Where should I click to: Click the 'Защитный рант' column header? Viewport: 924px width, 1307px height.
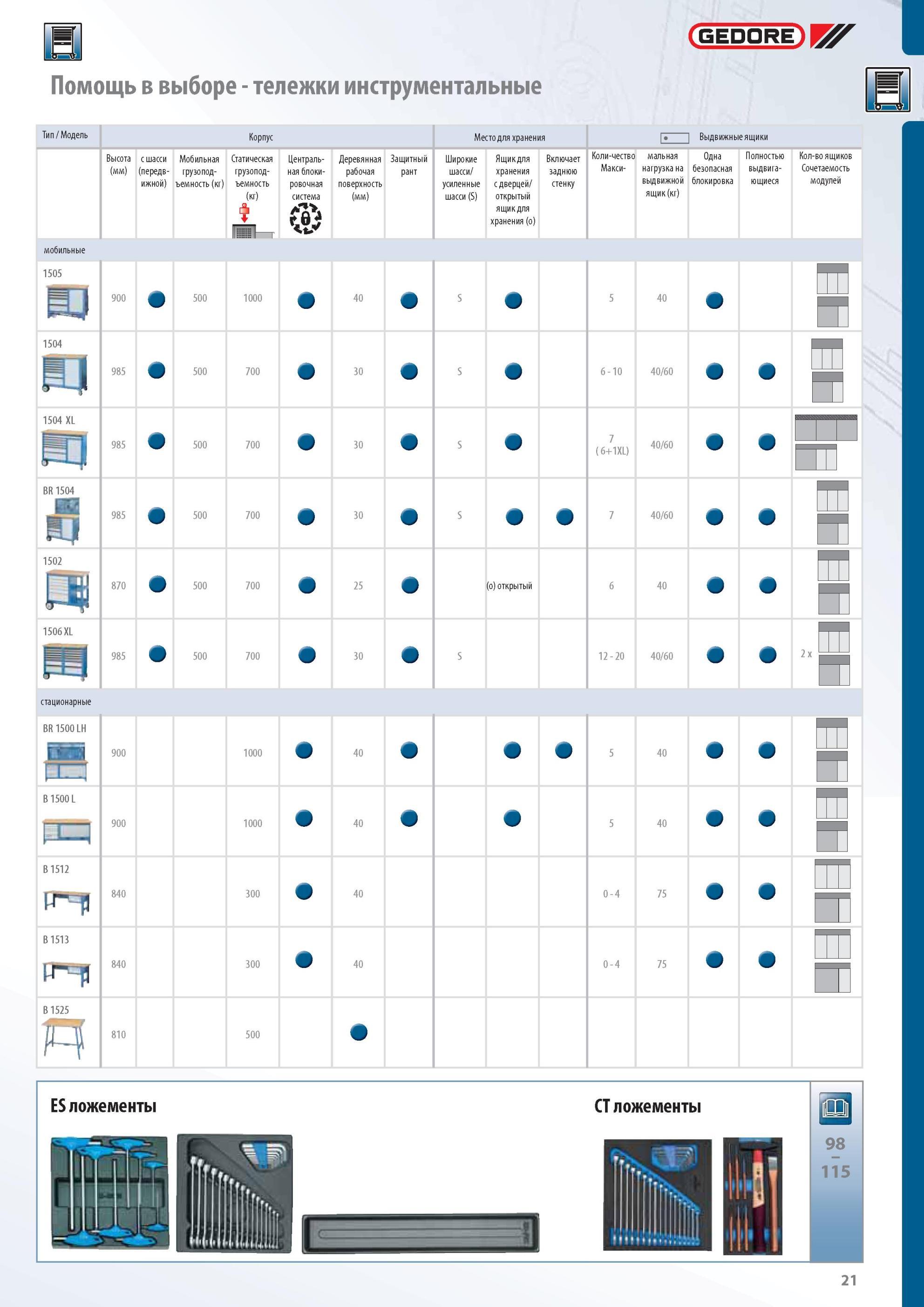point(409,165)
